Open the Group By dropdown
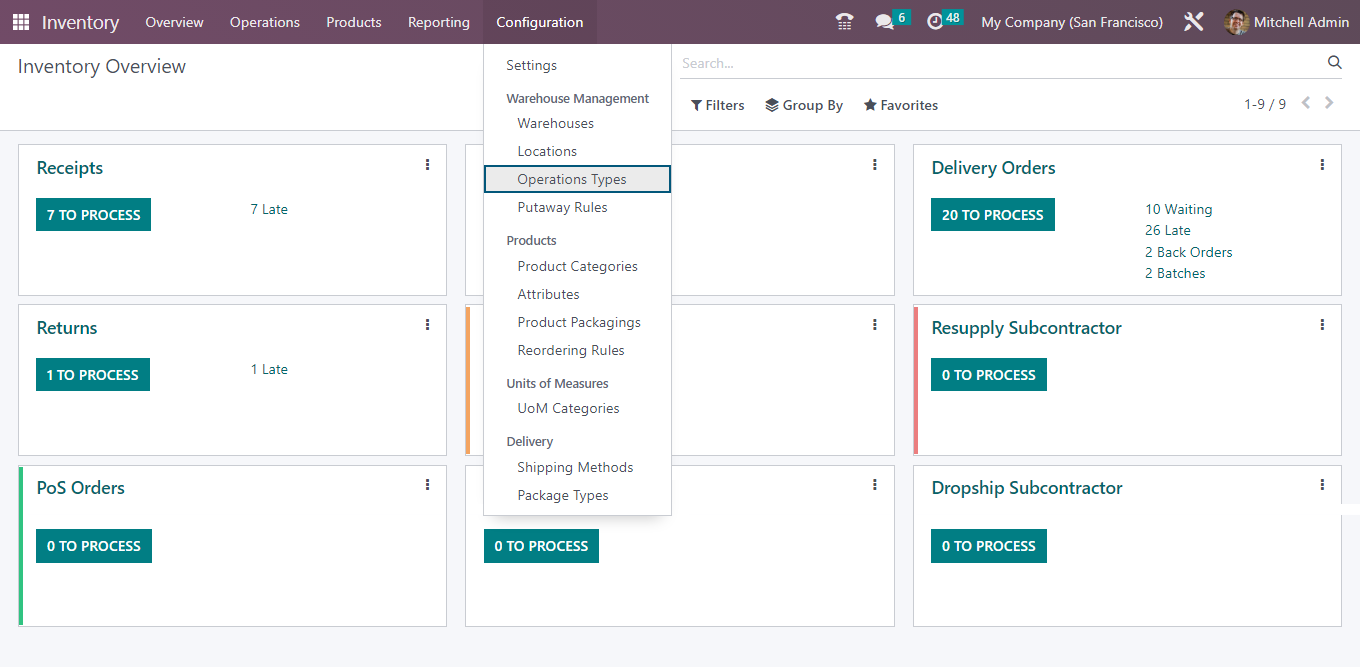The image size is (1360, 667). 804,104
